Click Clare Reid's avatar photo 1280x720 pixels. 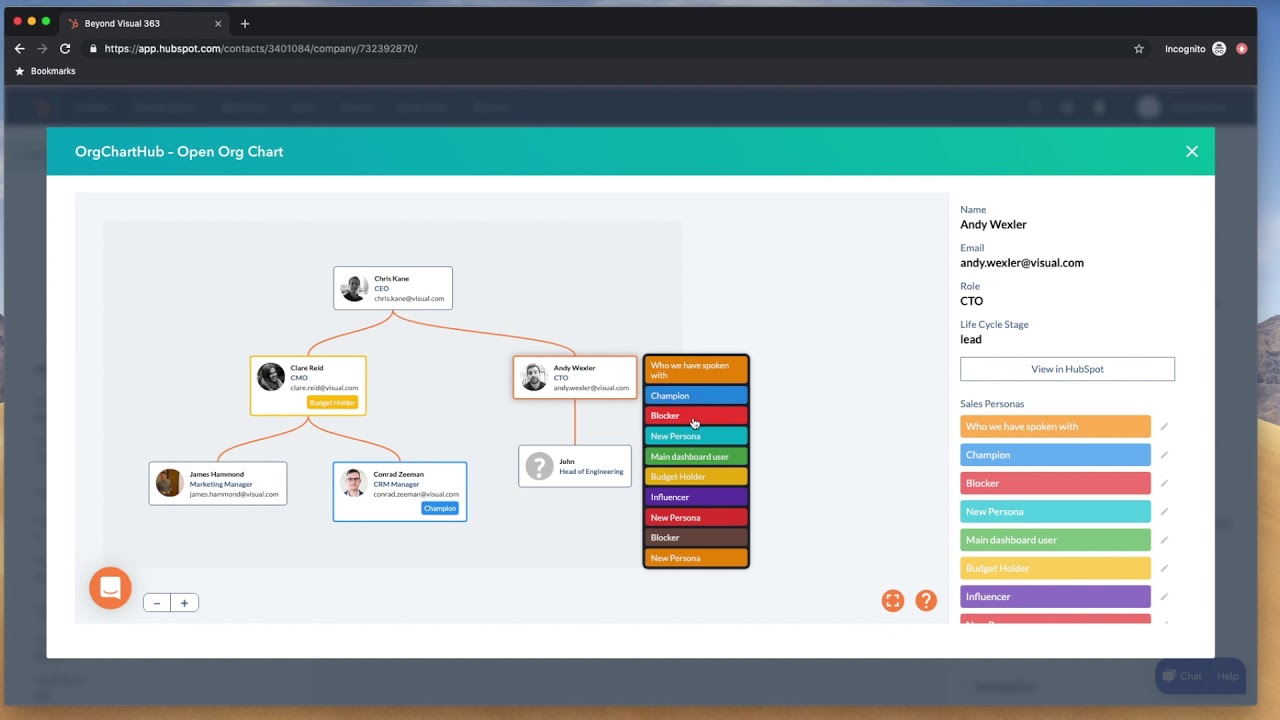coord(271,377)
